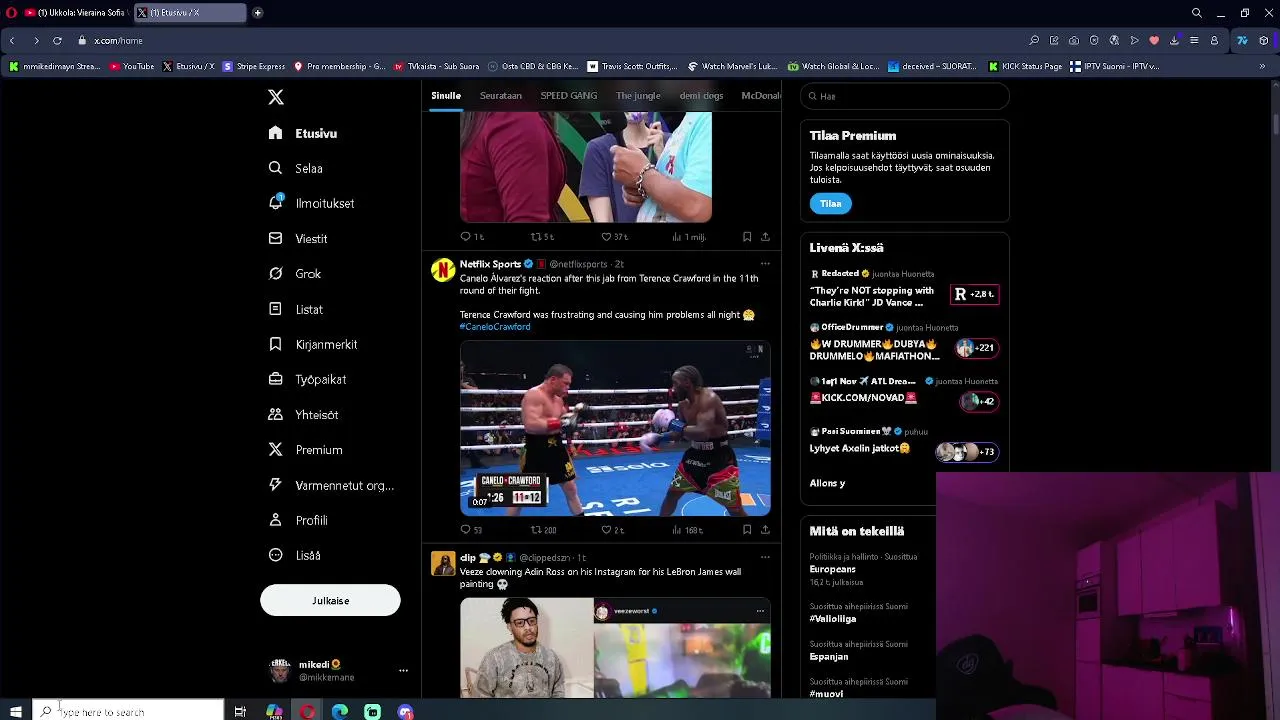
Task: Open Etusivu home in sidebar
Action: pyautogui.click(x=303, y=133)
